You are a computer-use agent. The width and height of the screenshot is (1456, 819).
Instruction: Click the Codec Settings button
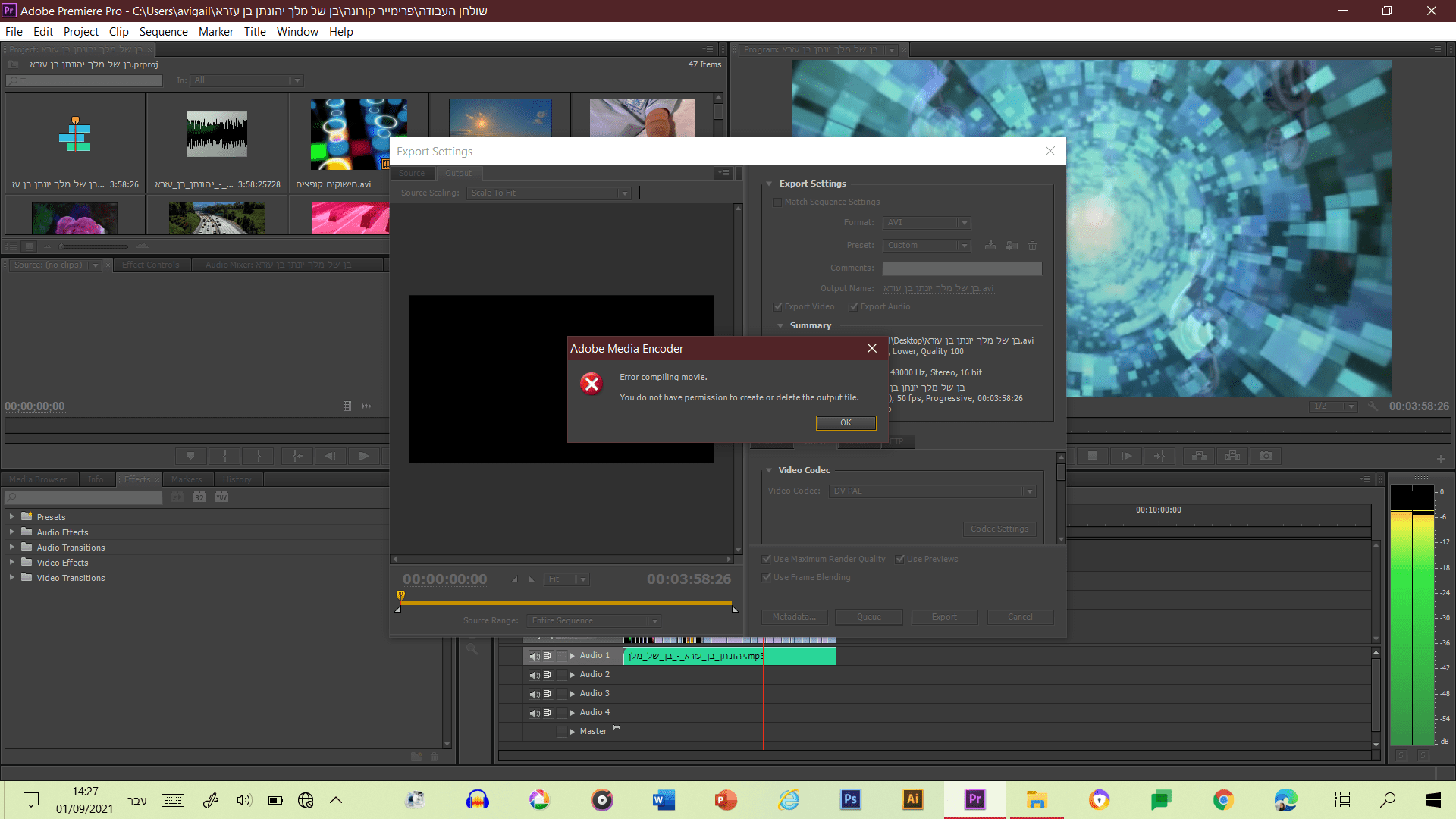click(999, 529)
